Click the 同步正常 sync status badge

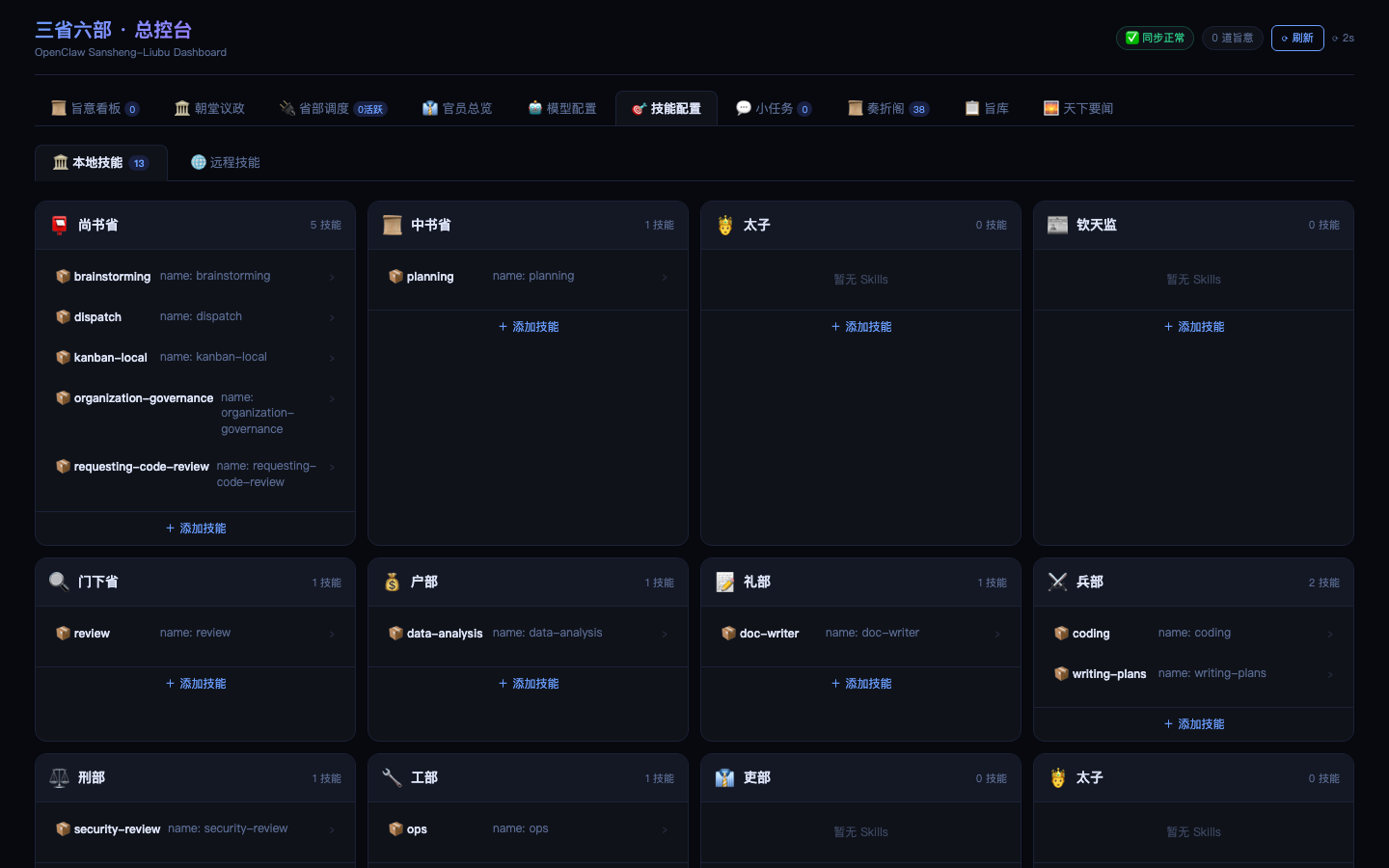point(1155,38)
